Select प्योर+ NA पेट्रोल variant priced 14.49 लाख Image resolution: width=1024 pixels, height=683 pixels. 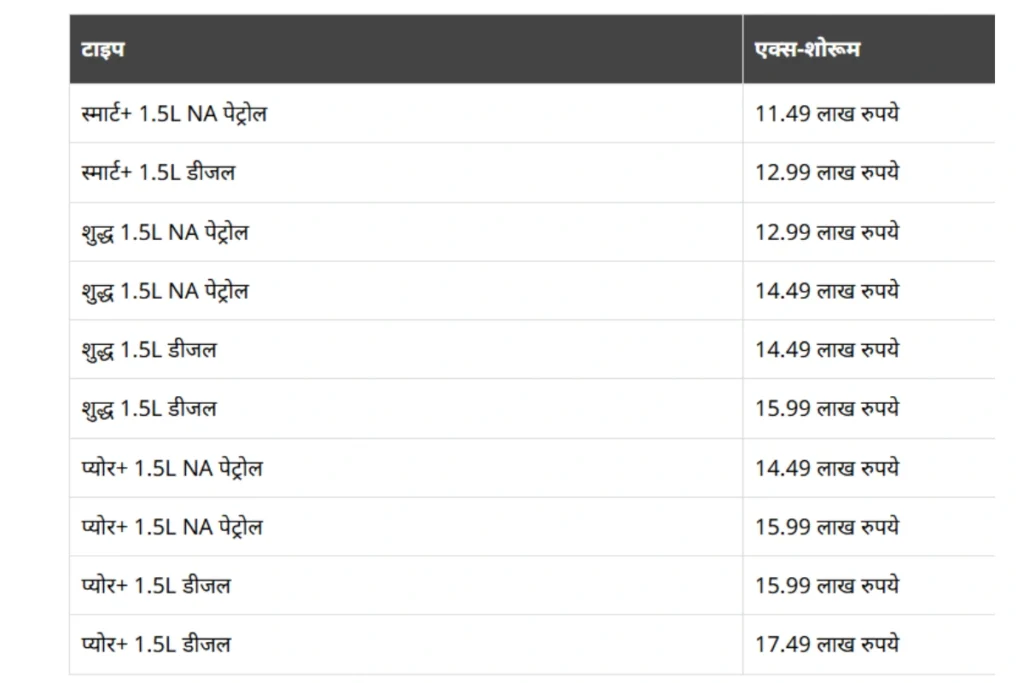[x=172, y=468]
